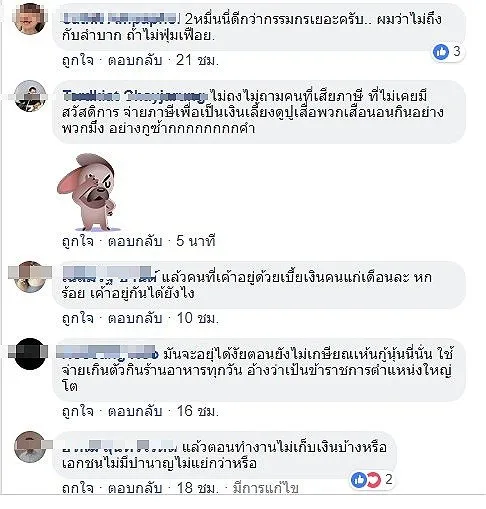Click the 16 ชม. timestamp link
This screenshot has width=486, height=509.
tap(197, 411)
